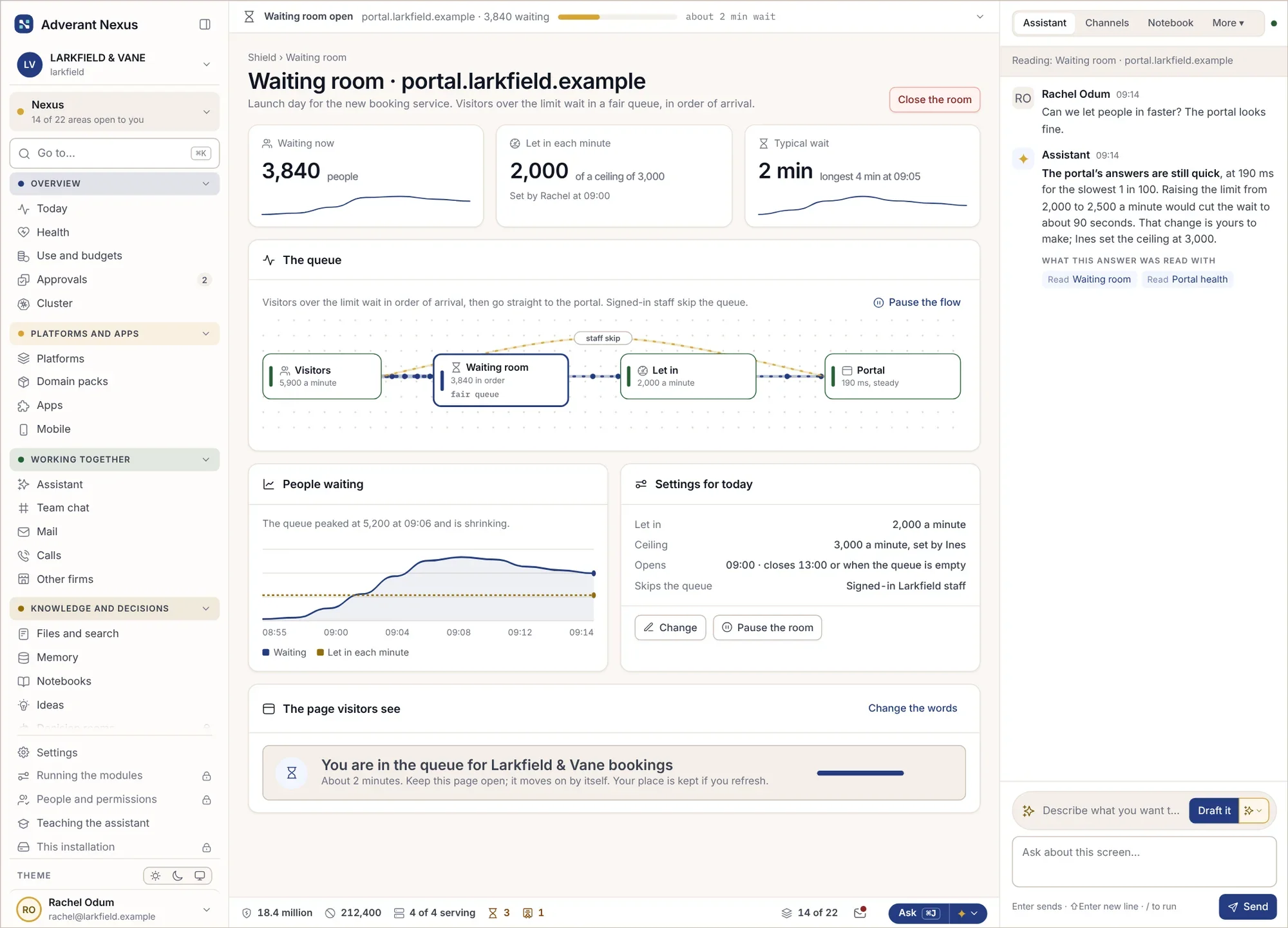
Task: Open the Mobile section
Action: tap(115, 430)
